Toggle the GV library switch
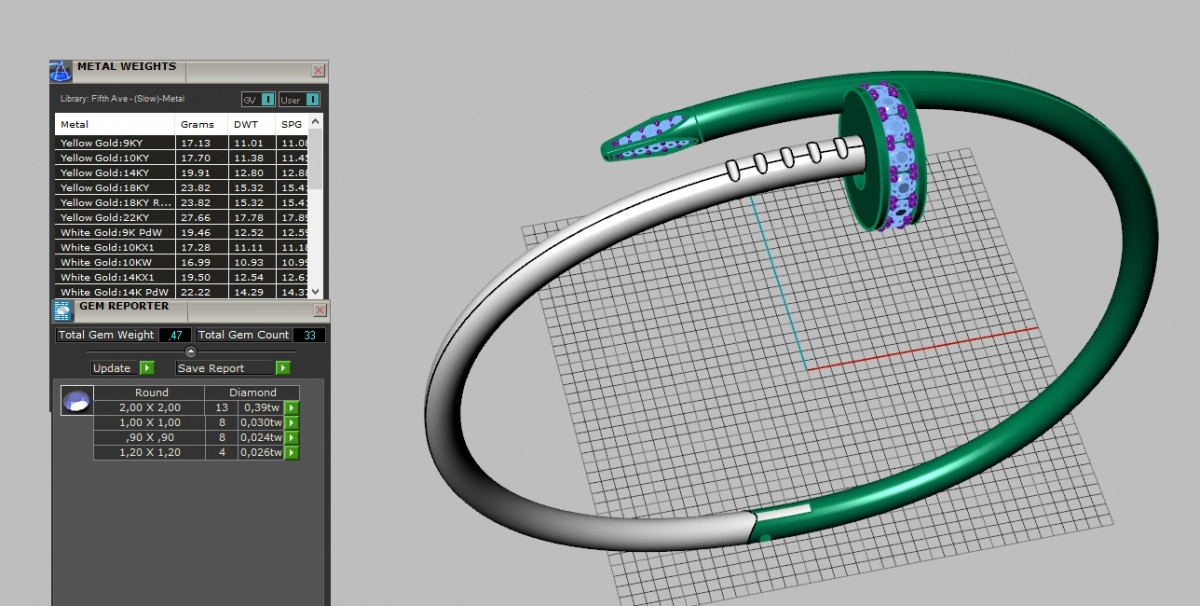 pyautogui.click(x=257, y=100)
